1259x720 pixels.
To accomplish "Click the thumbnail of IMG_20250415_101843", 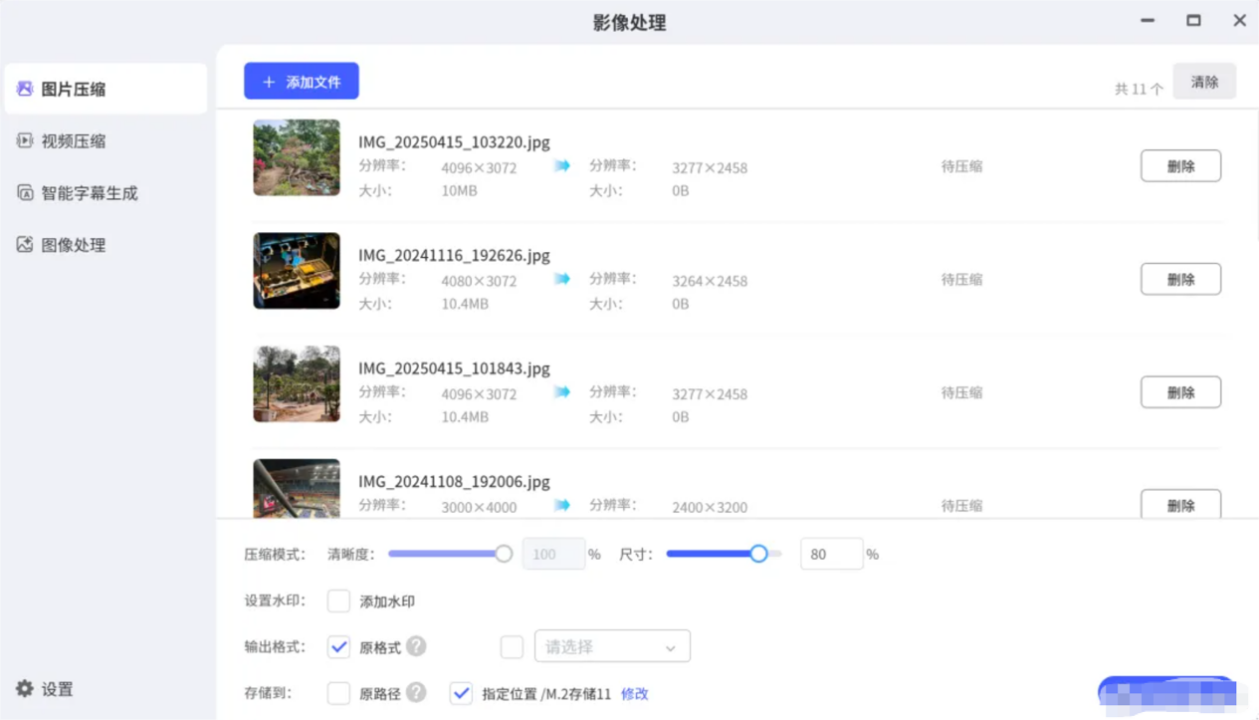I will (x=296, y=383).
